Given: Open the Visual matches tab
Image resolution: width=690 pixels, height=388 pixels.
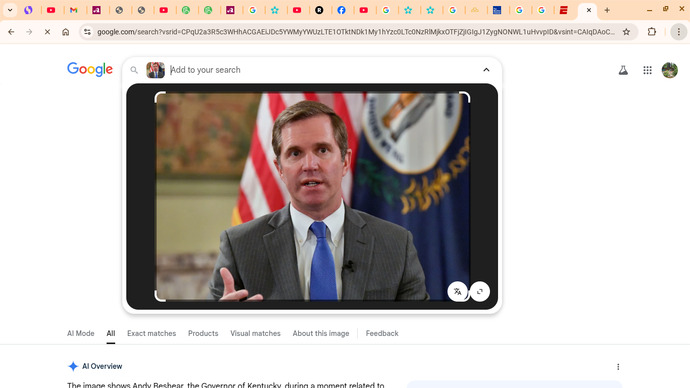Looking at the screenshot, I should 255,333.
